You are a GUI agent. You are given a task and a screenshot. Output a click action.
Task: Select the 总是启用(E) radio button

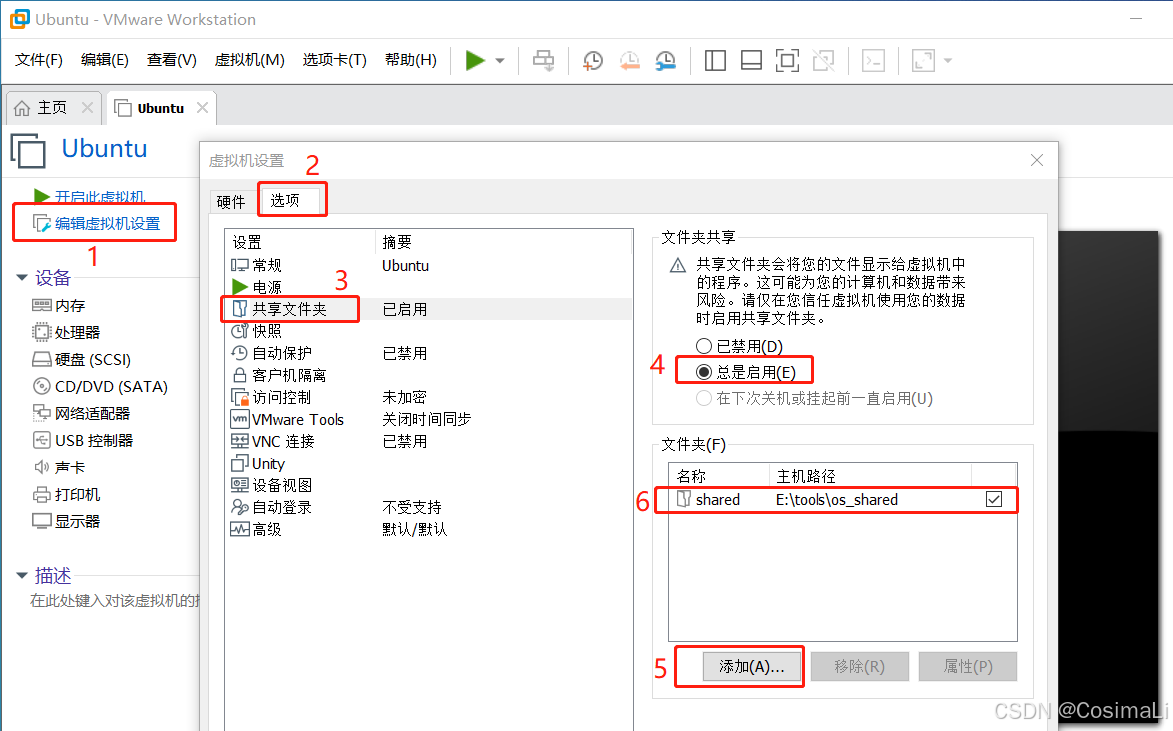click(703, 372)
